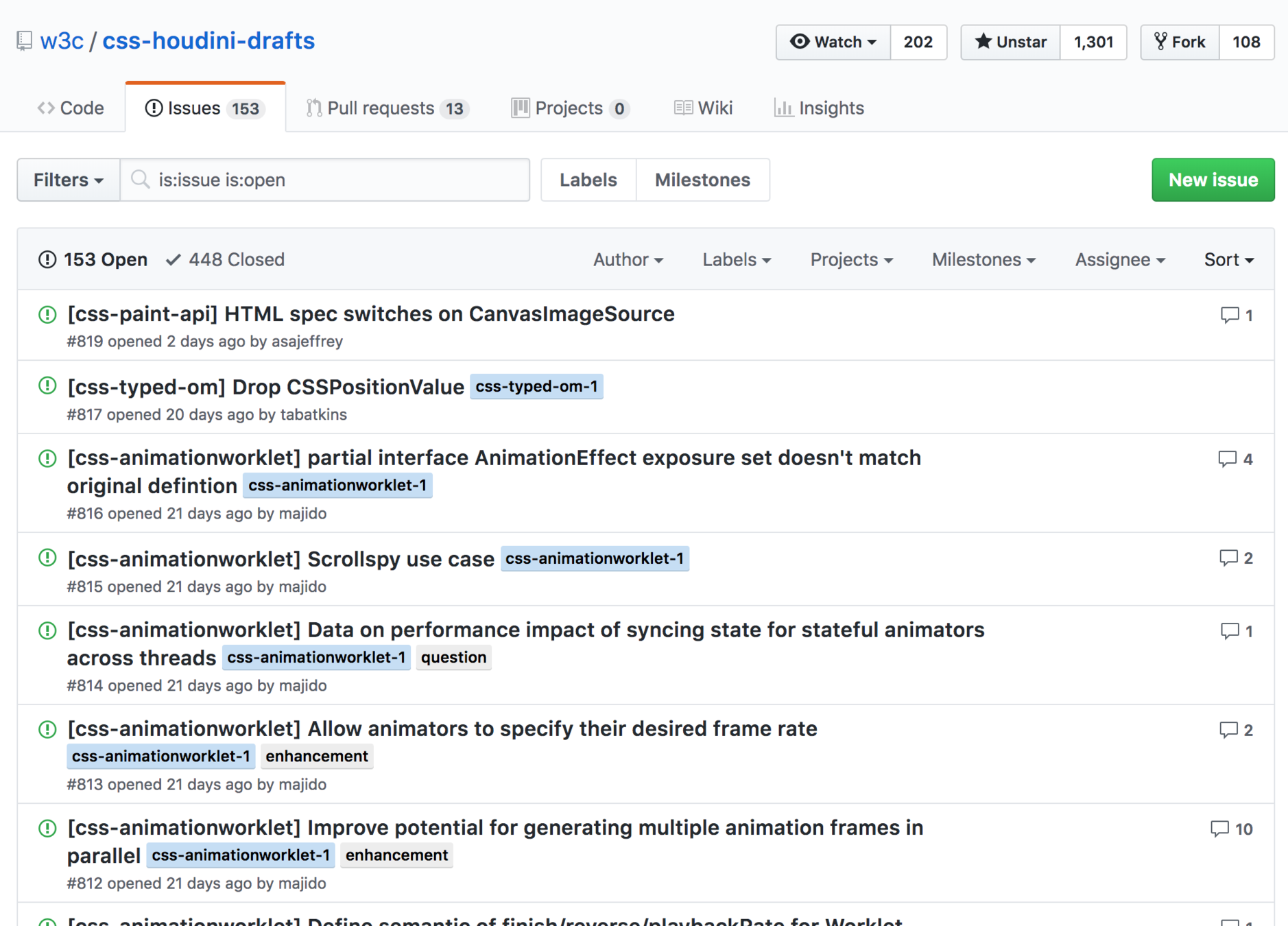View the 202 watchers count

918,42
